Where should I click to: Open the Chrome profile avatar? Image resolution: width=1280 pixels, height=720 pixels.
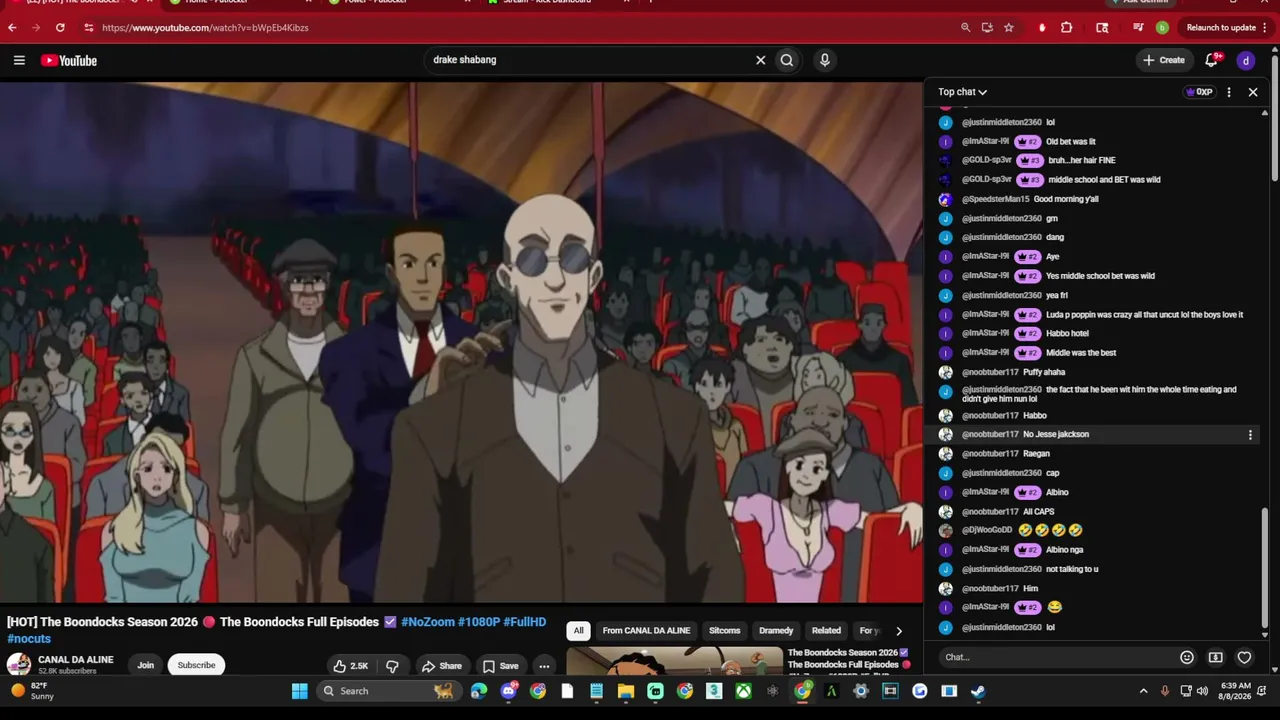click(1162, 28)
